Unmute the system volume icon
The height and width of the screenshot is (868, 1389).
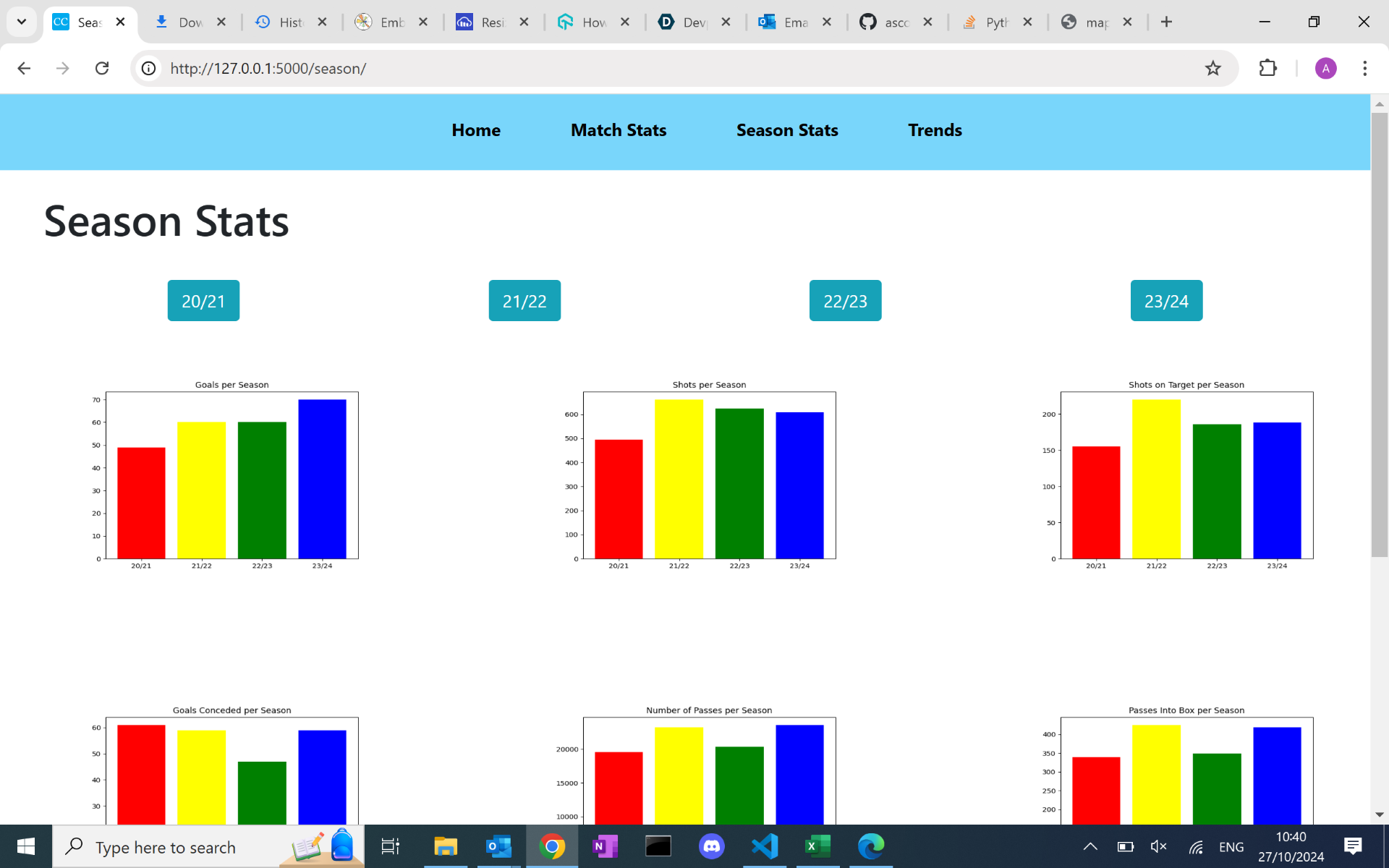(1158, 846)
